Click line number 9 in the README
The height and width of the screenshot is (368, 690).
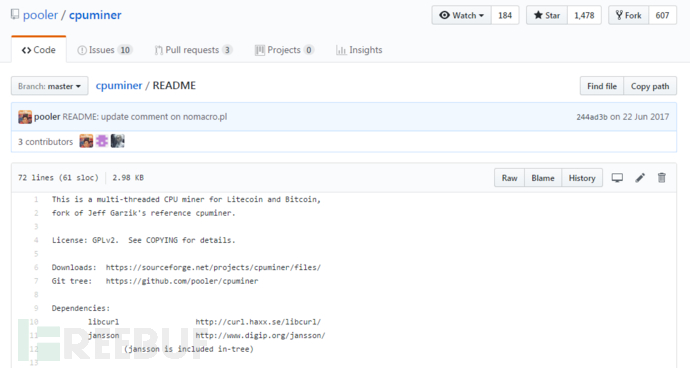pos(36,308)
